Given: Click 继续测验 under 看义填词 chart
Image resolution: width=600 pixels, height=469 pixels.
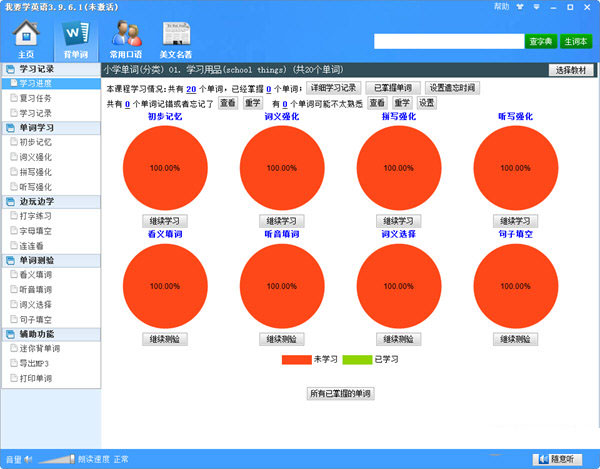Looking at the screenshot, I should [165, 339].
